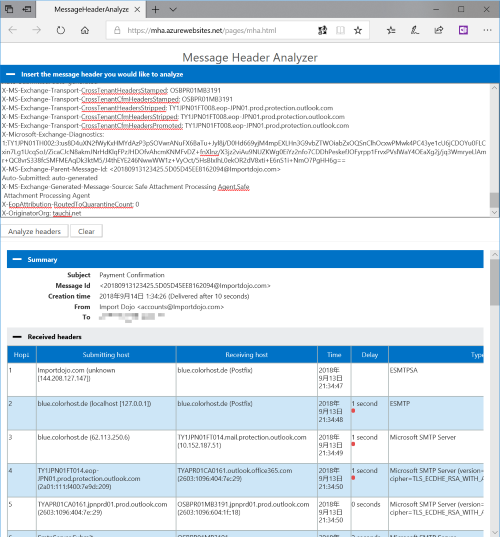Click set these tabs aside icon
500x537 pixels.
click(x=27, y=9)
